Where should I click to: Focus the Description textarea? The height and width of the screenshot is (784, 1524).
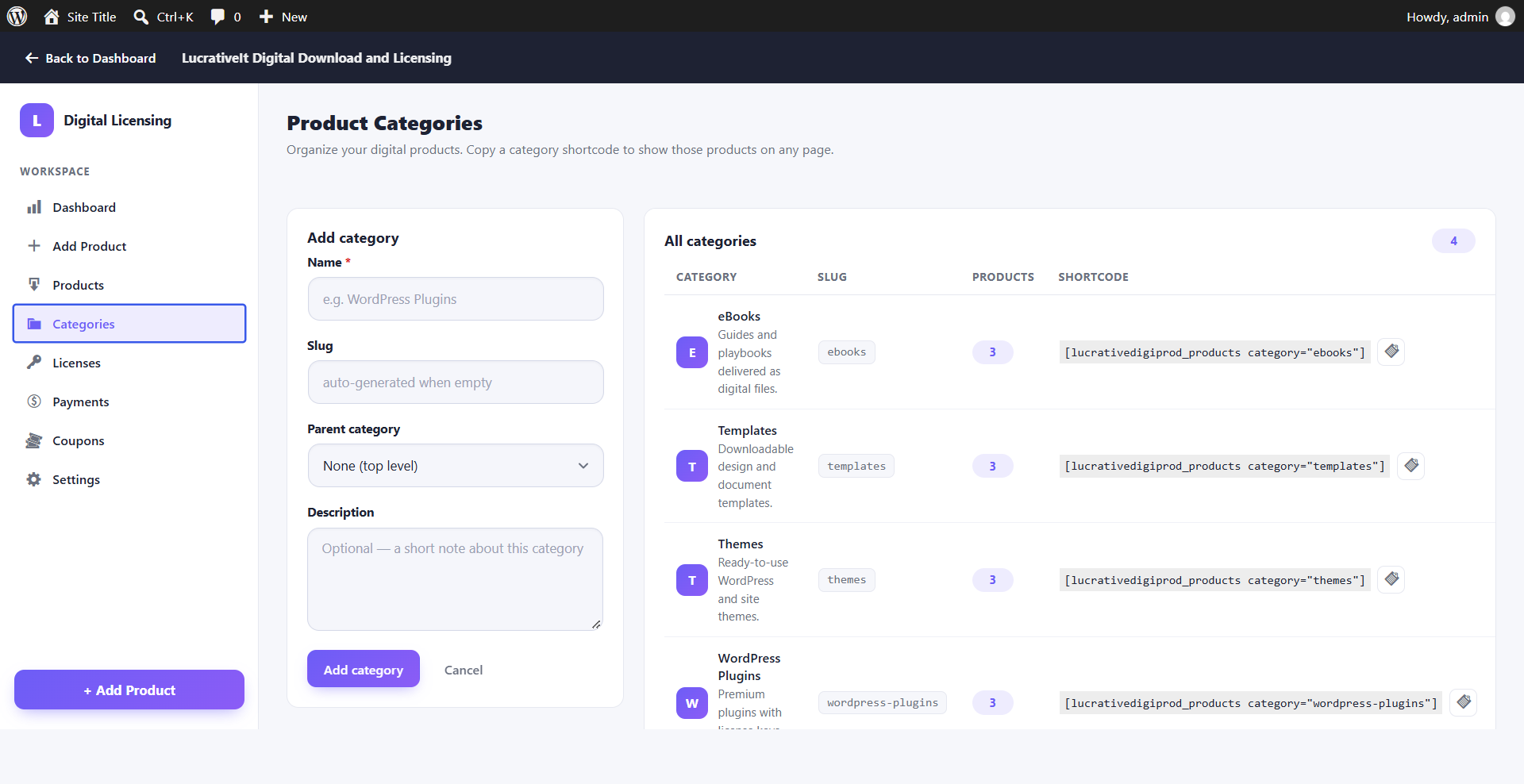(456, 579)
